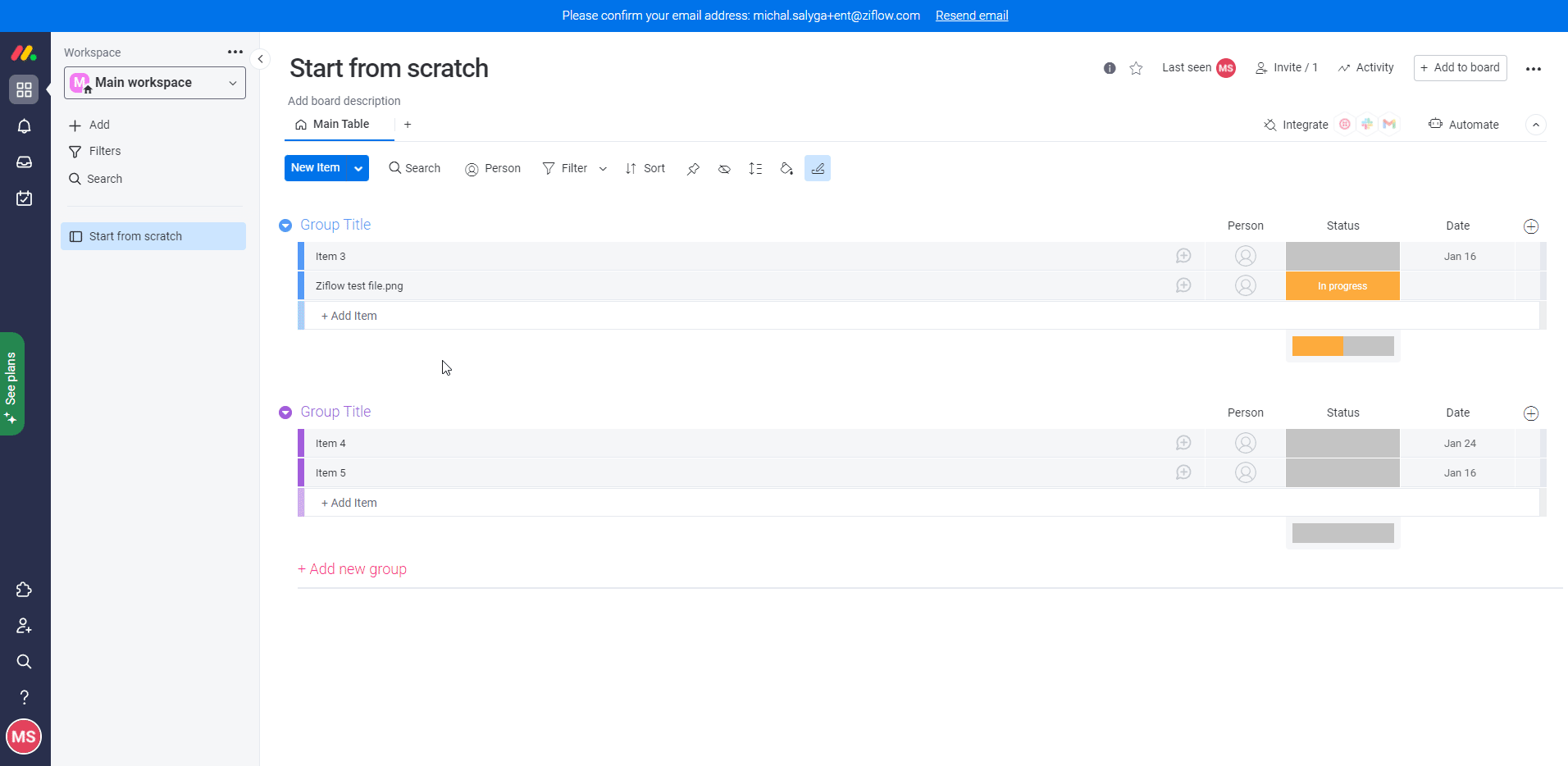Viewport: 1568px width, 766px height.
Task: Open the conditional coloring paint bucket icon
Action: click(786, 169)
